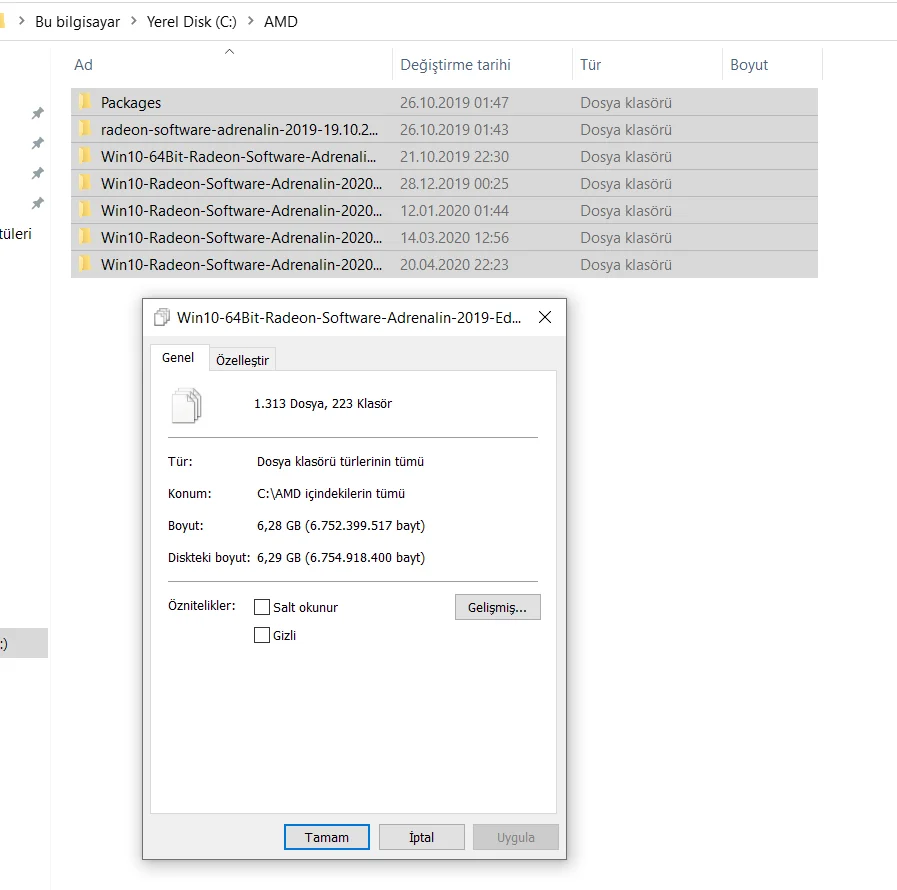Viewport: 897px width, 890px height.
Task: Click size value 6,28 GB (6.752.399.517 bayt)
Action: pos(341,525)
